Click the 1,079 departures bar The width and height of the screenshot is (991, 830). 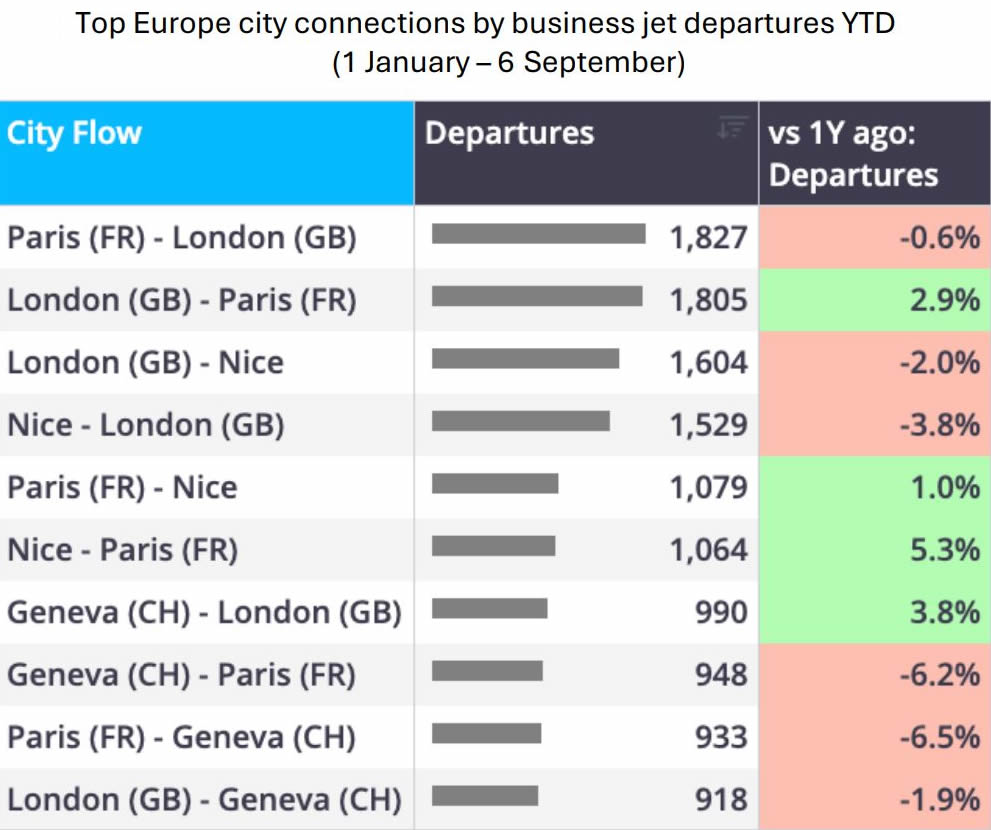point(495,484)
